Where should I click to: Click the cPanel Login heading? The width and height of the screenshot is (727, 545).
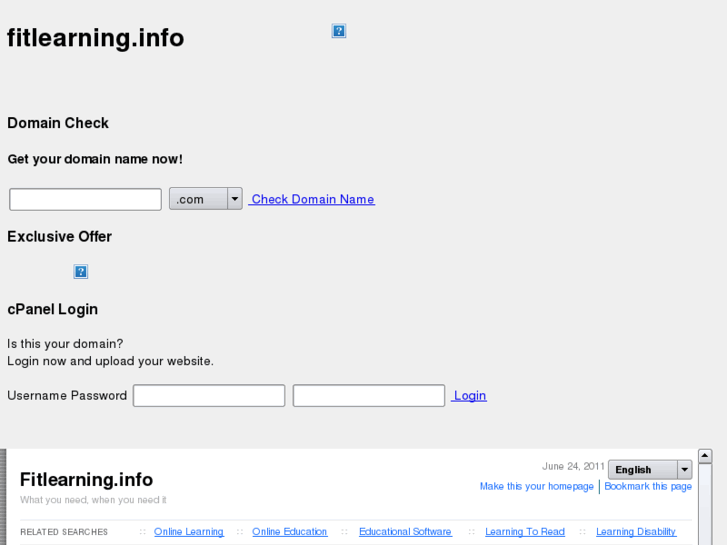[52, 309]
